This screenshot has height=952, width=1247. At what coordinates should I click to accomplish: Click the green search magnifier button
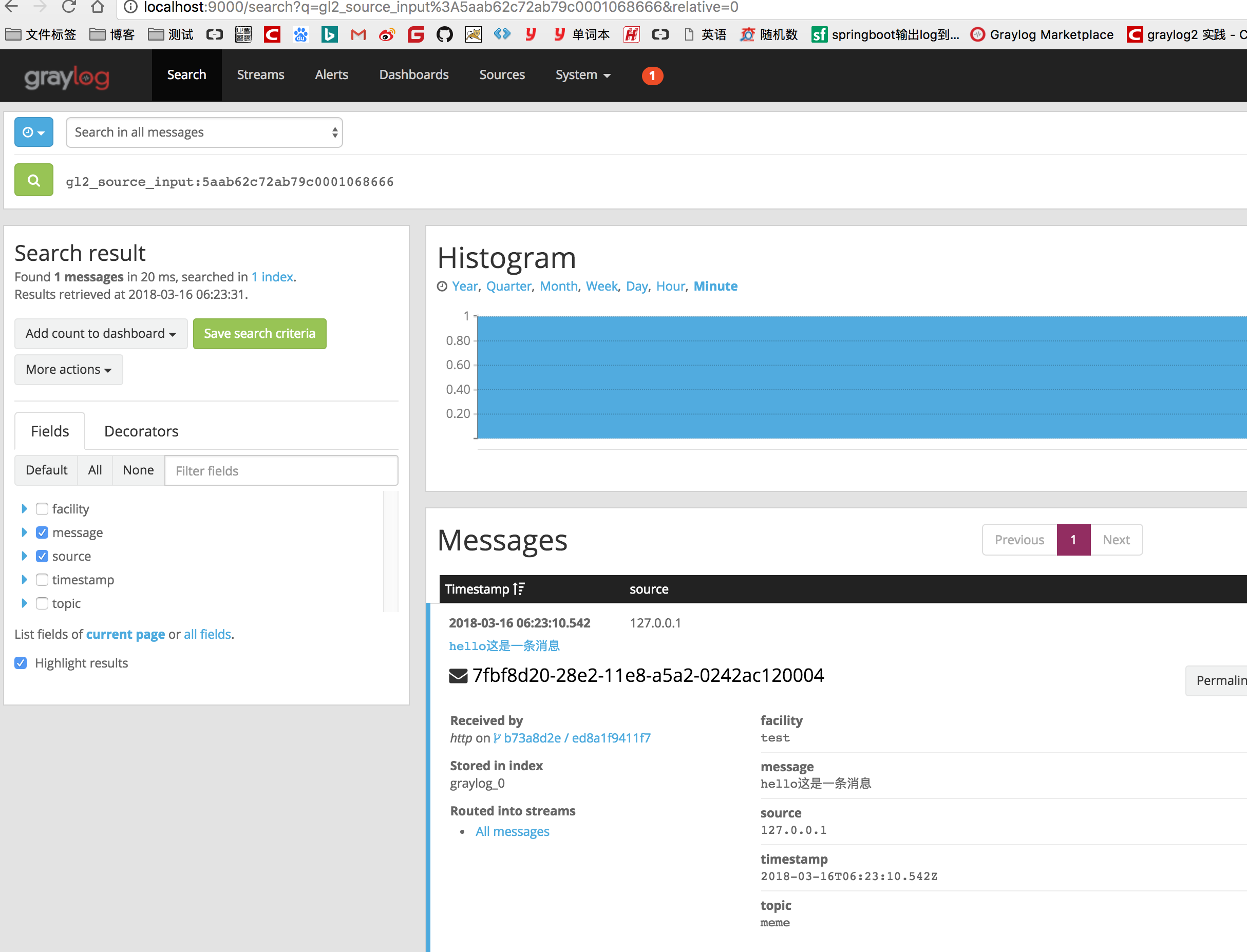(x=33, y=180)
